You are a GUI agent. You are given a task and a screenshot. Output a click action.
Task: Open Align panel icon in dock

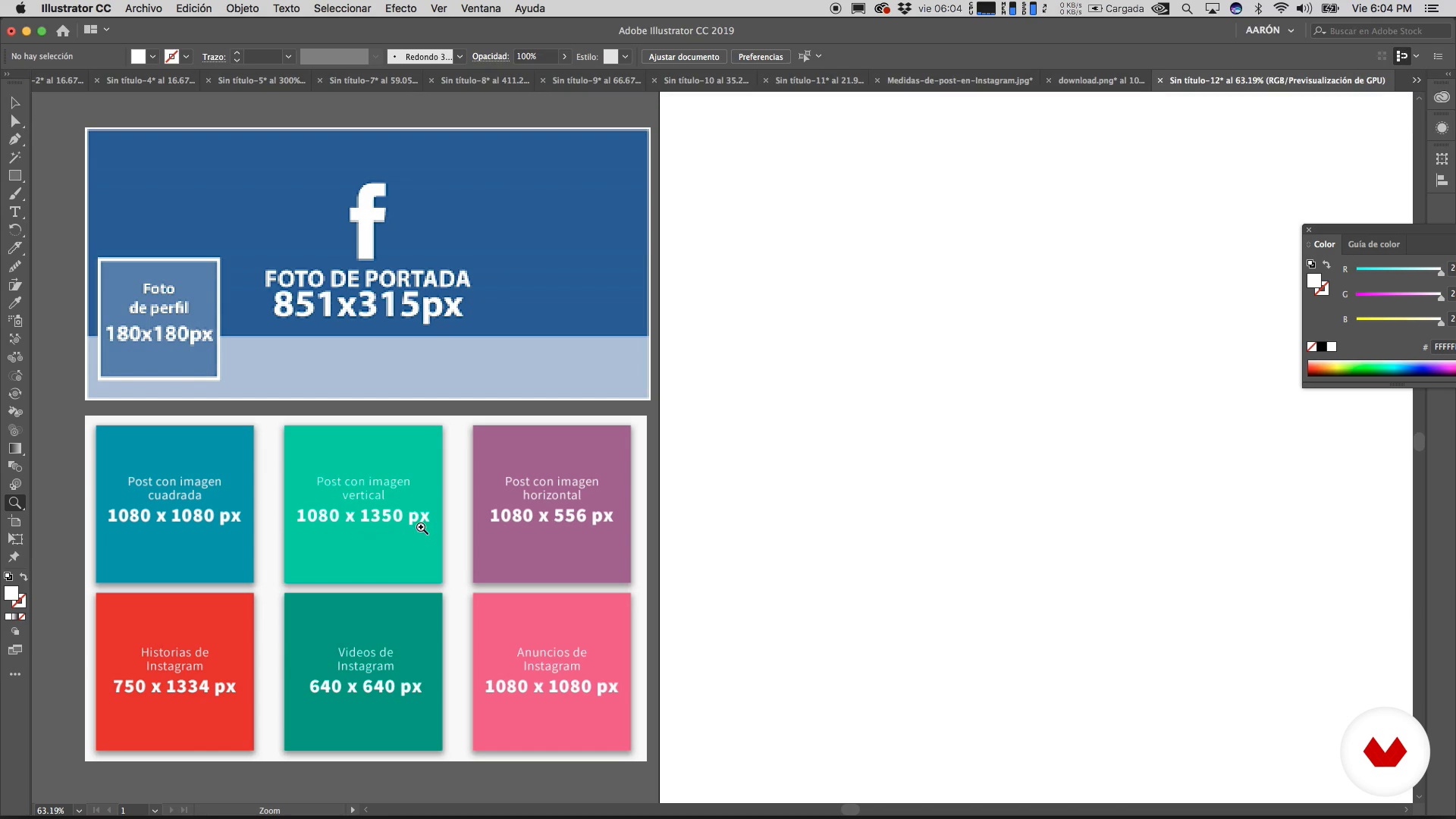pyautogui.click(x=1442, y=180)
